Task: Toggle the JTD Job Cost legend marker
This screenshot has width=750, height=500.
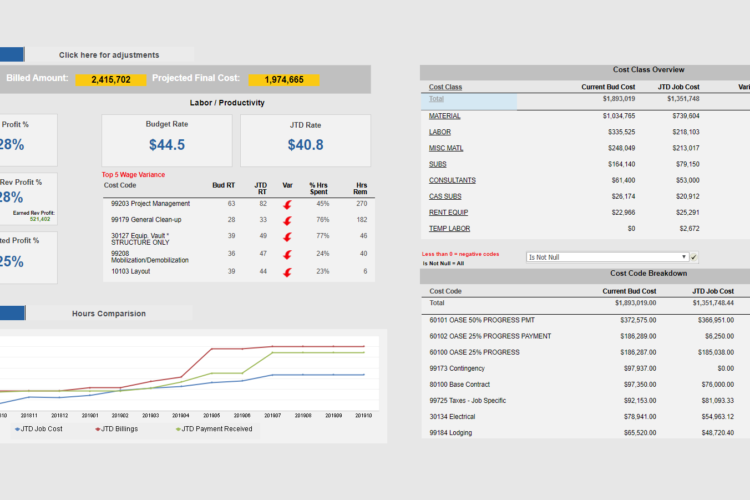Action: [x=17, y=429]
